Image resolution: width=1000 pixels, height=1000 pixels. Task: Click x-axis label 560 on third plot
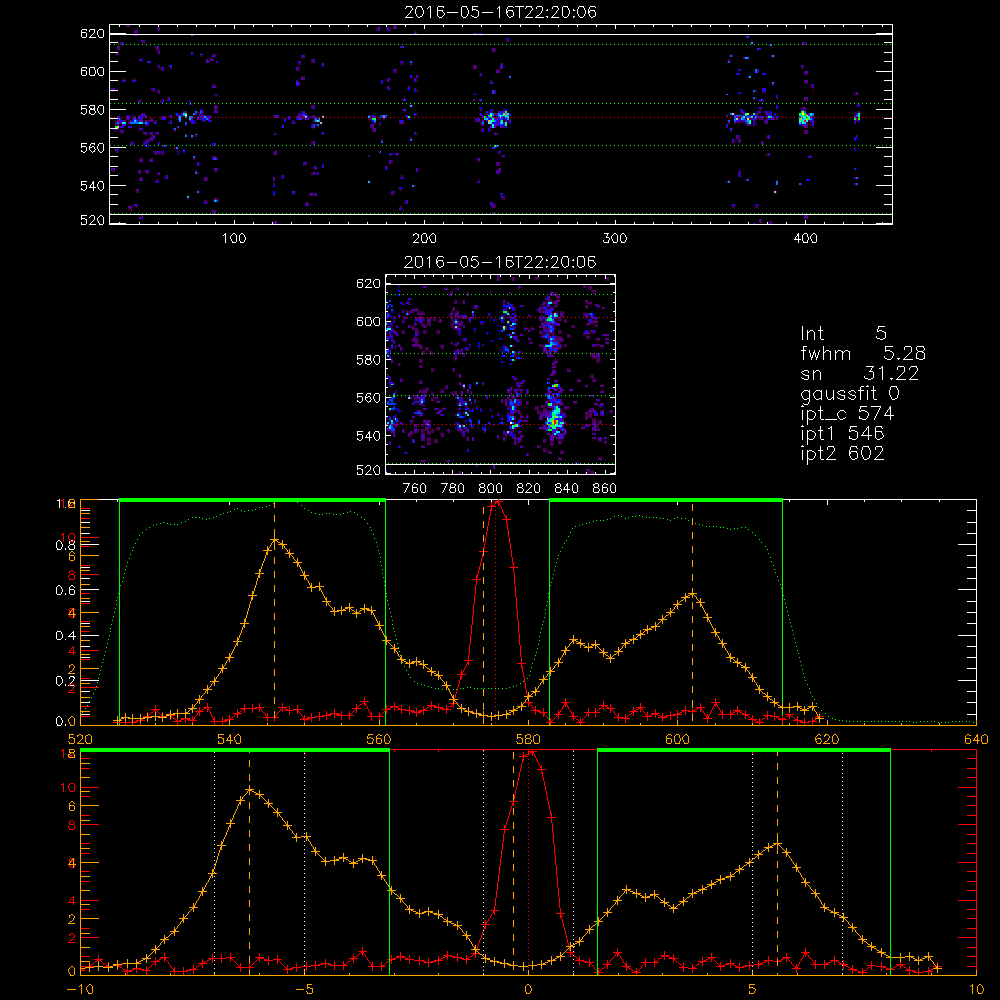tap(379, 740)
